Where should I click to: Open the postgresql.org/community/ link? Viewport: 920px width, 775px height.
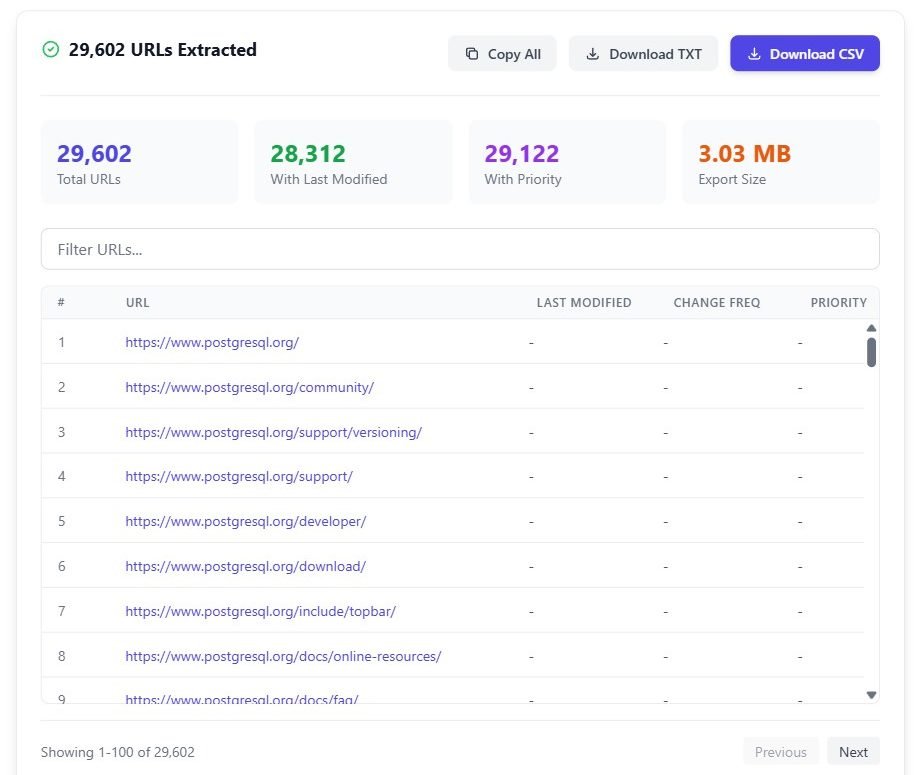(249, 387)
